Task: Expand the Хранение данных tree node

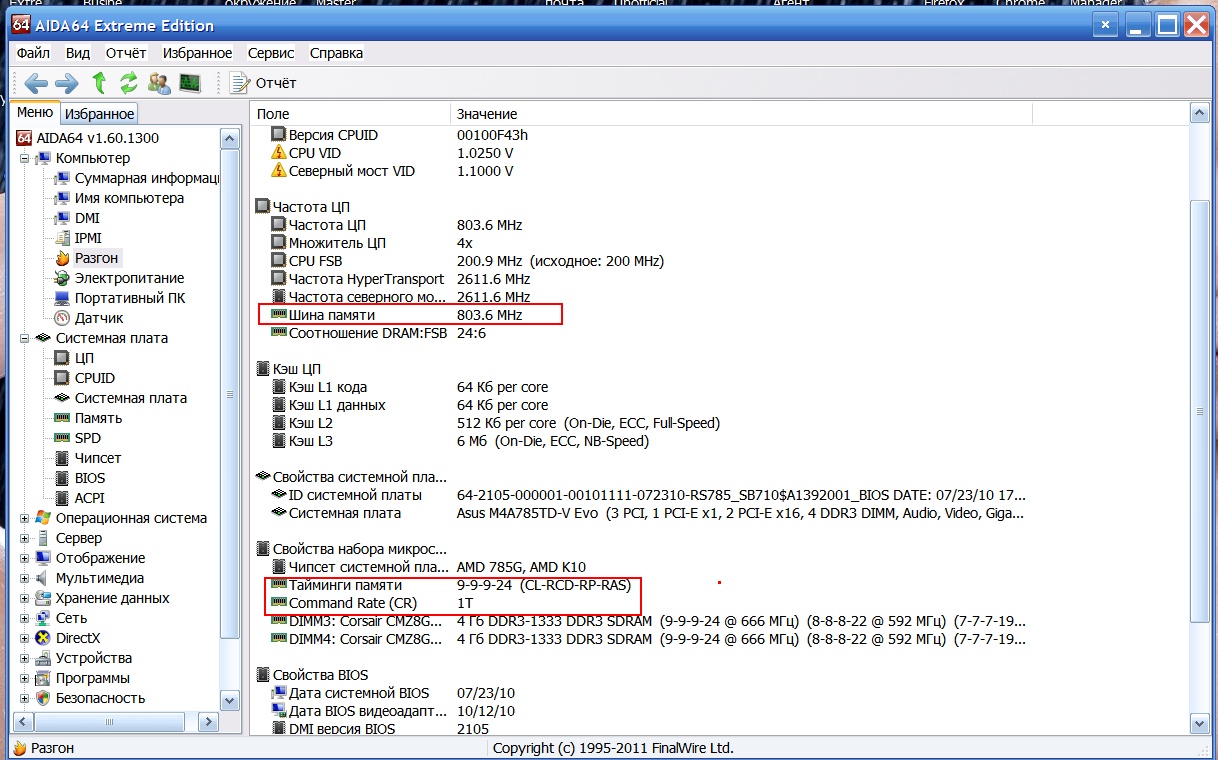Action: point(25,598)
